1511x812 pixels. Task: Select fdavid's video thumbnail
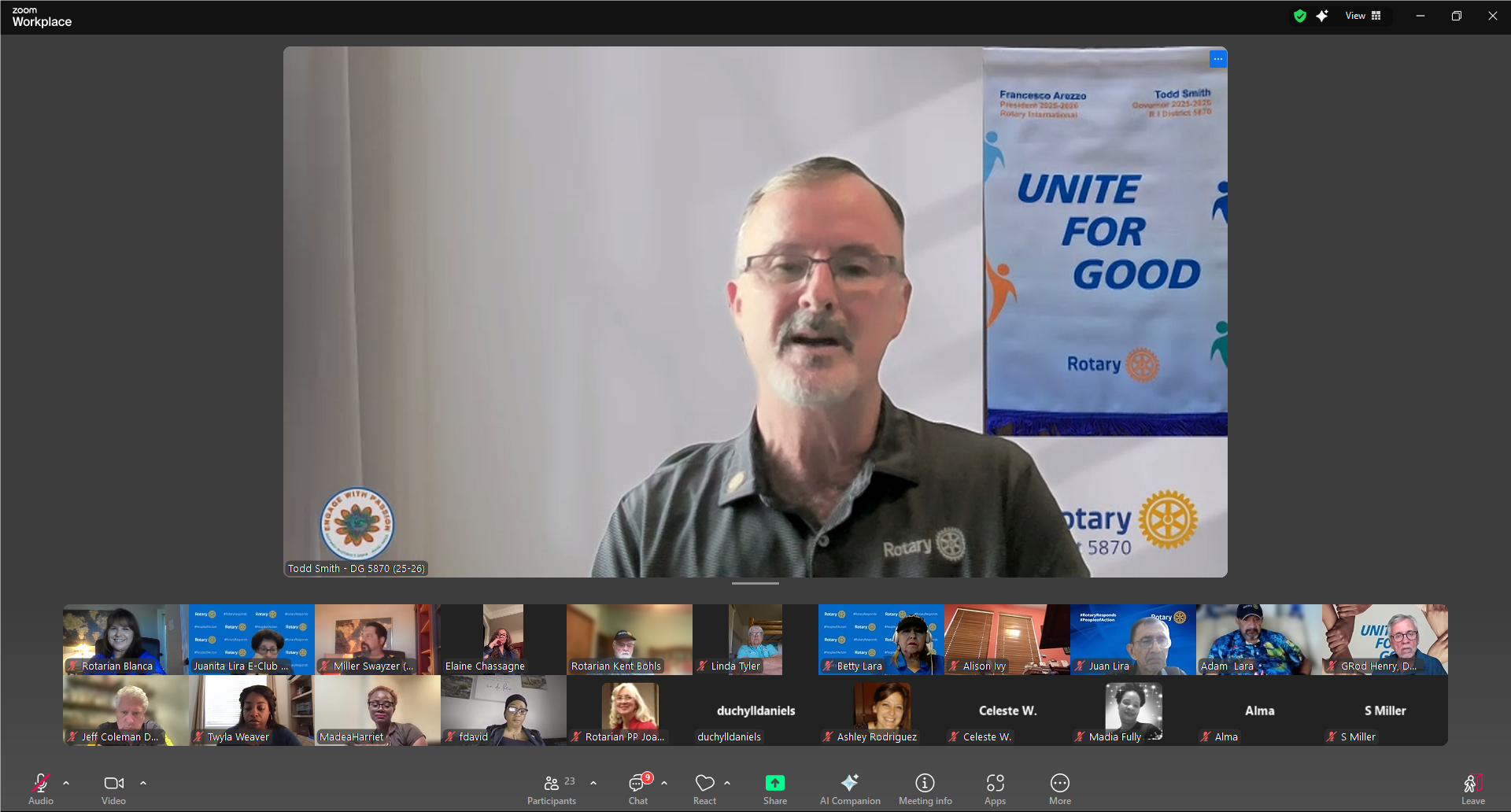[504, 710]
